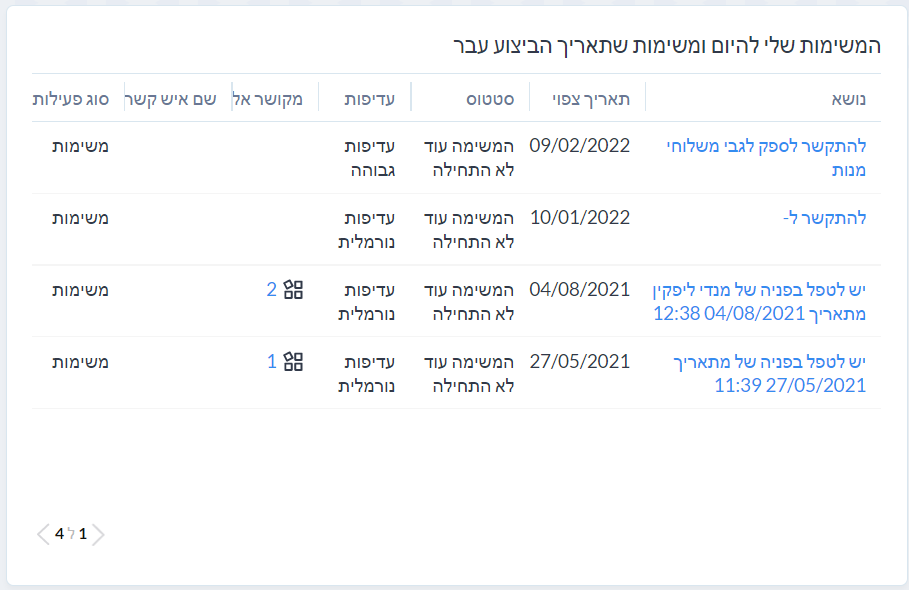
Task: Open the task להתקשר לספק לגבי משלוחי מנות
Action: (766, 158)
